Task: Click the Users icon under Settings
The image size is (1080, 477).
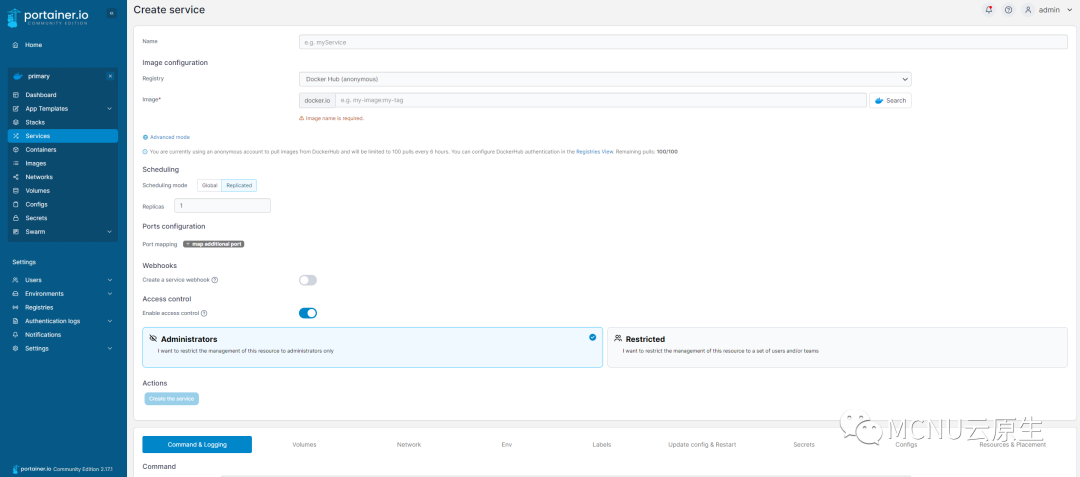Action: (15, 280)
